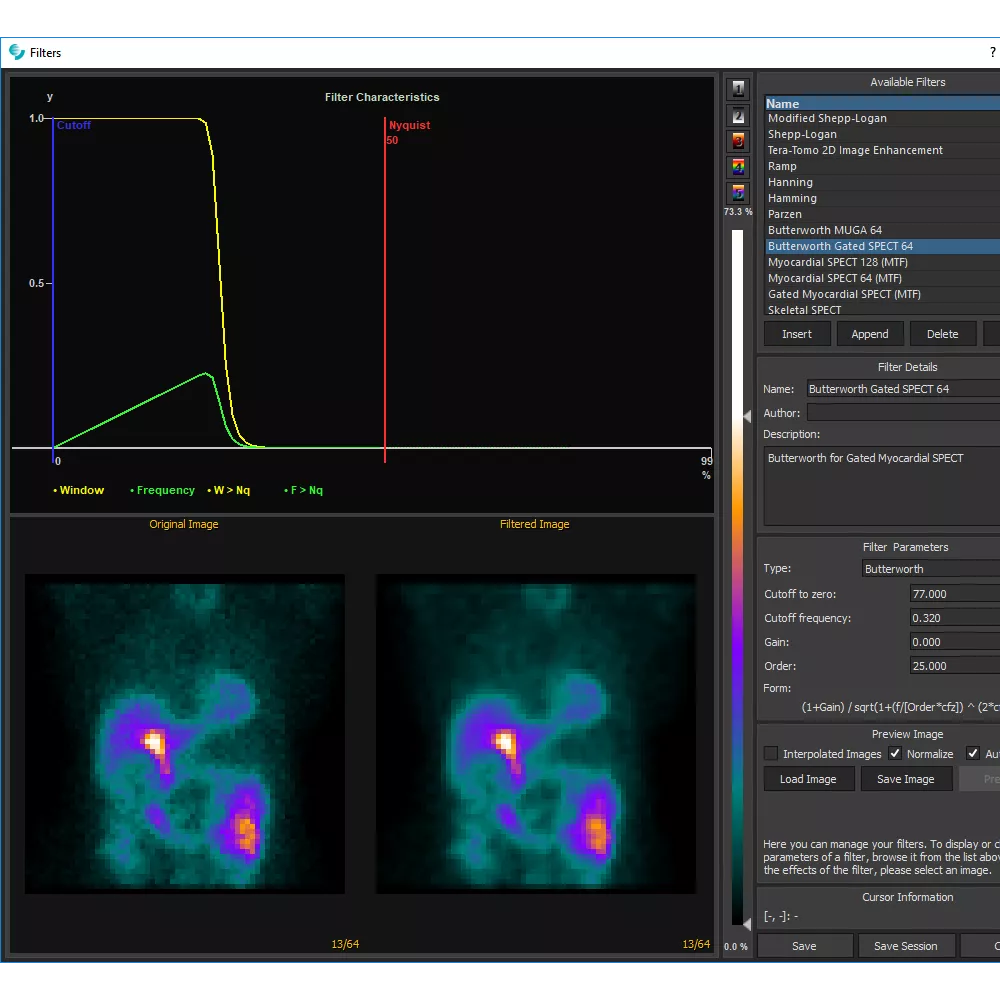Click the Name column header
The height and width of the screenshot is (1000, 1000).
click(882, 103)
